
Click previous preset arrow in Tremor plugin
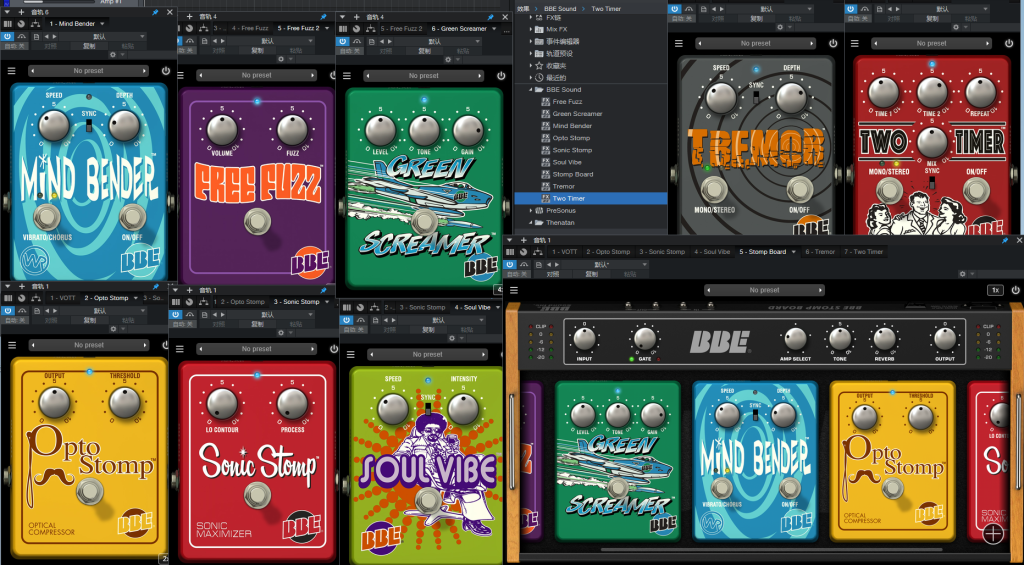(x=700, y=44)
